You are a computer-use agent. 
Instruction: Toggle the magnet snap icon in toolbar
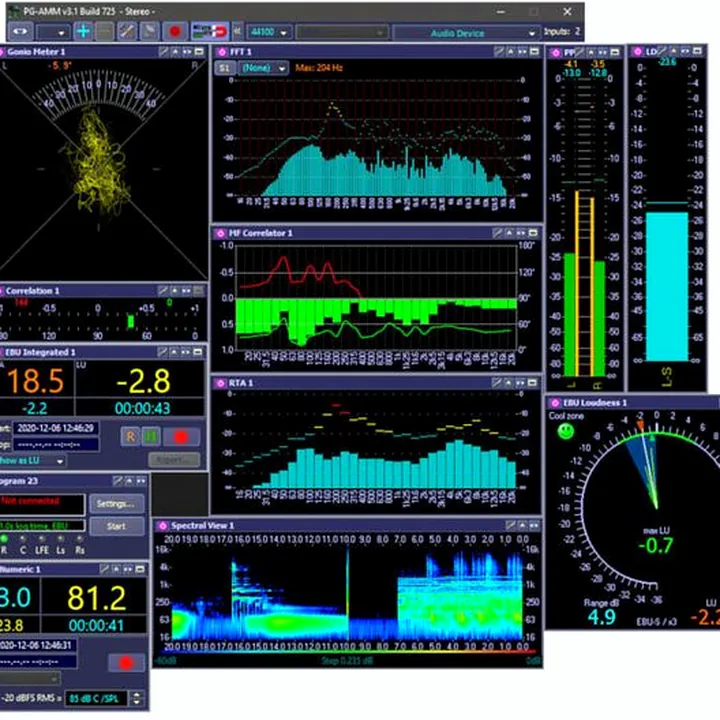pyautogui.click(x=209, y=32)
